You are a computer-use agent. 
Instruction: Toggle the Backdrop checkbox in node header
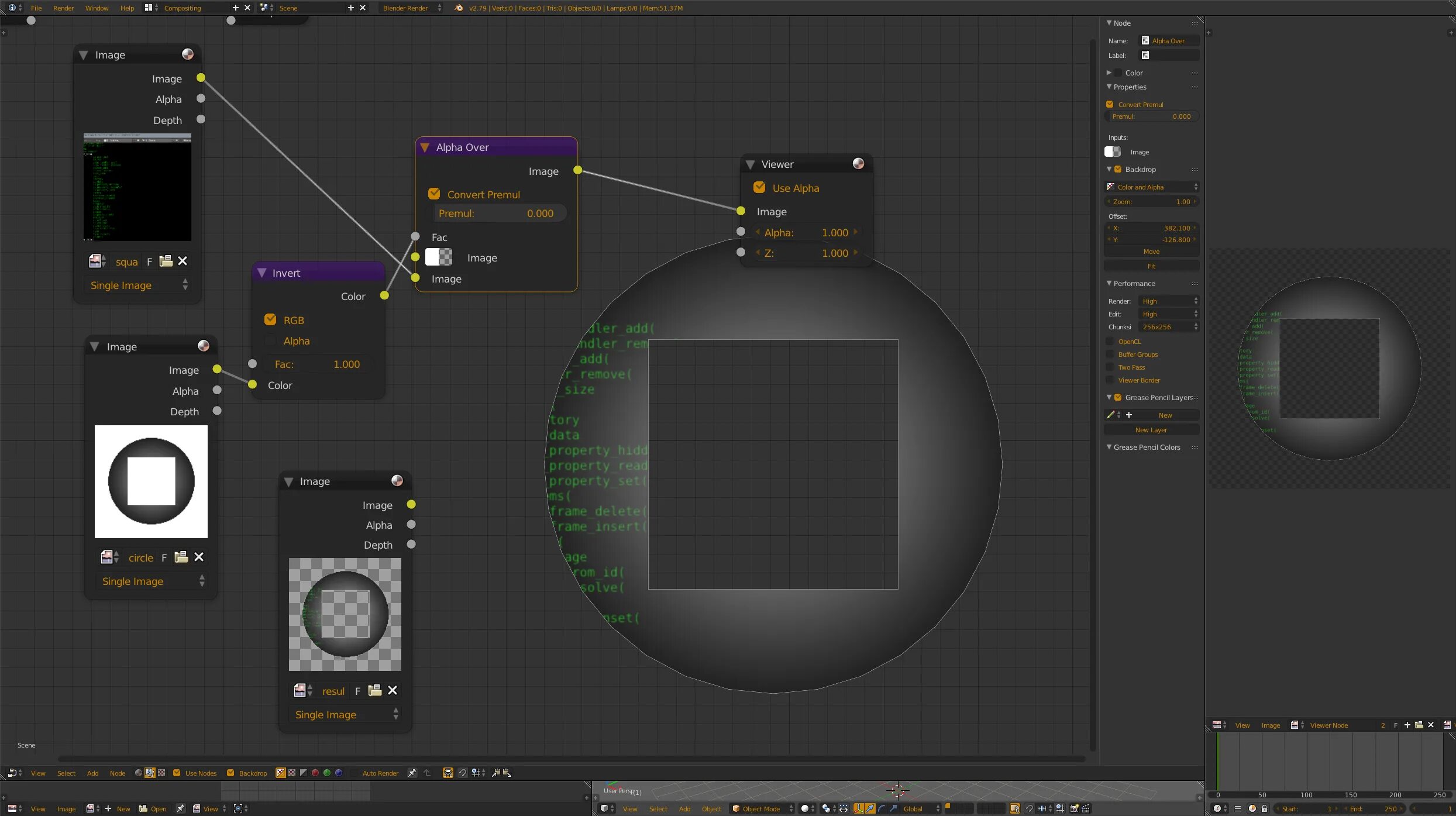pyautogui.click(x=230, y=773)
